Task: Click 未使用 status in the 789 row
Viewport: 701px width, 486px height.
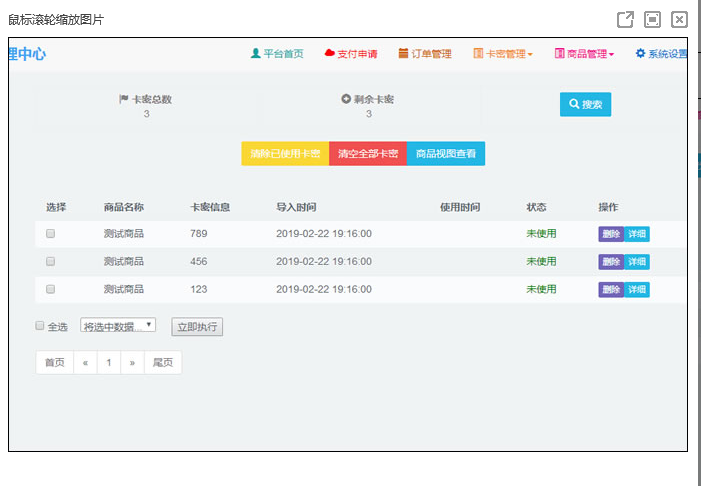Action: tap(541, 233)
